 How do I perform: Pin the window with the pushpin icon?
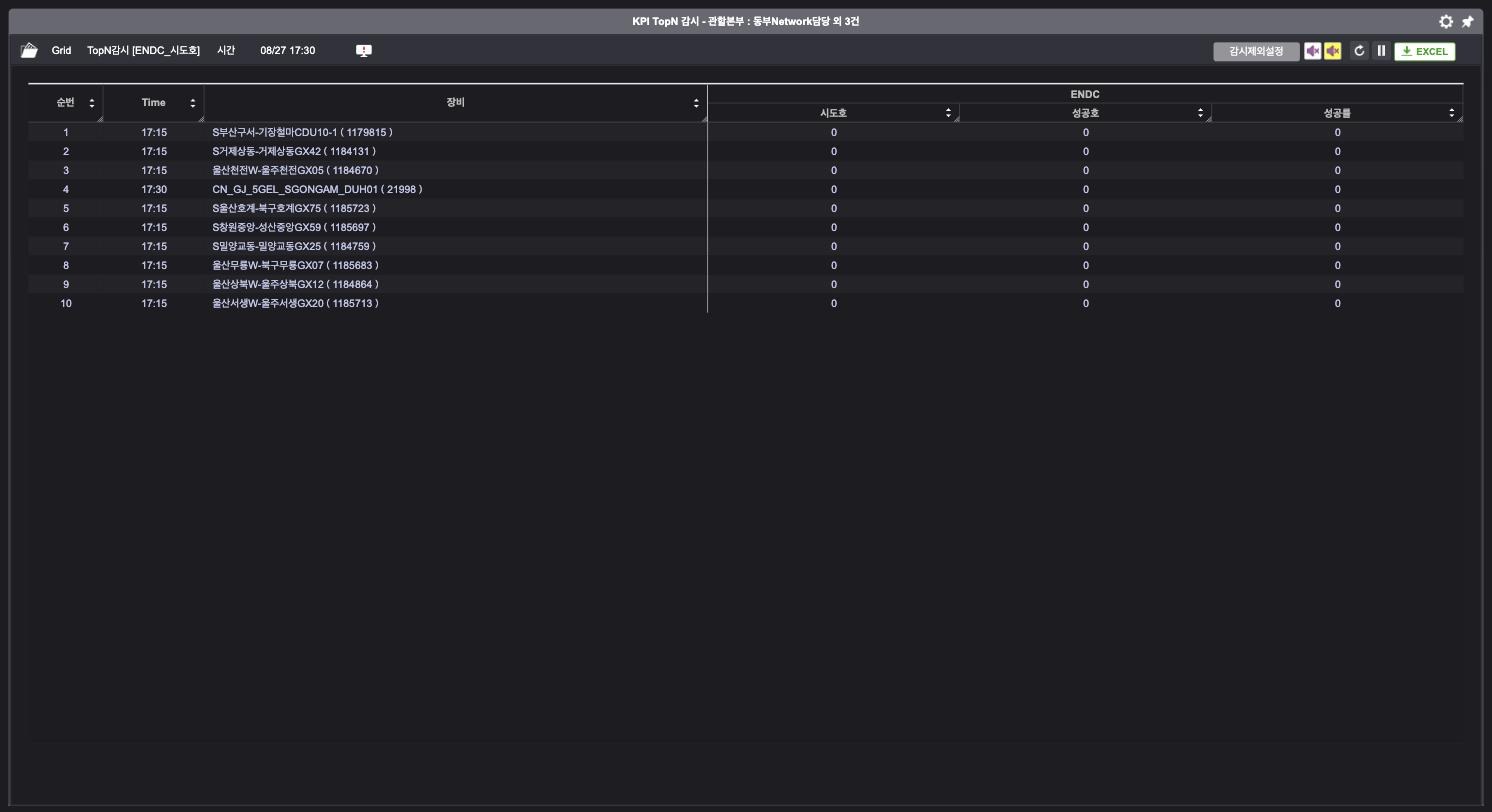click(x=1468, y=21)
